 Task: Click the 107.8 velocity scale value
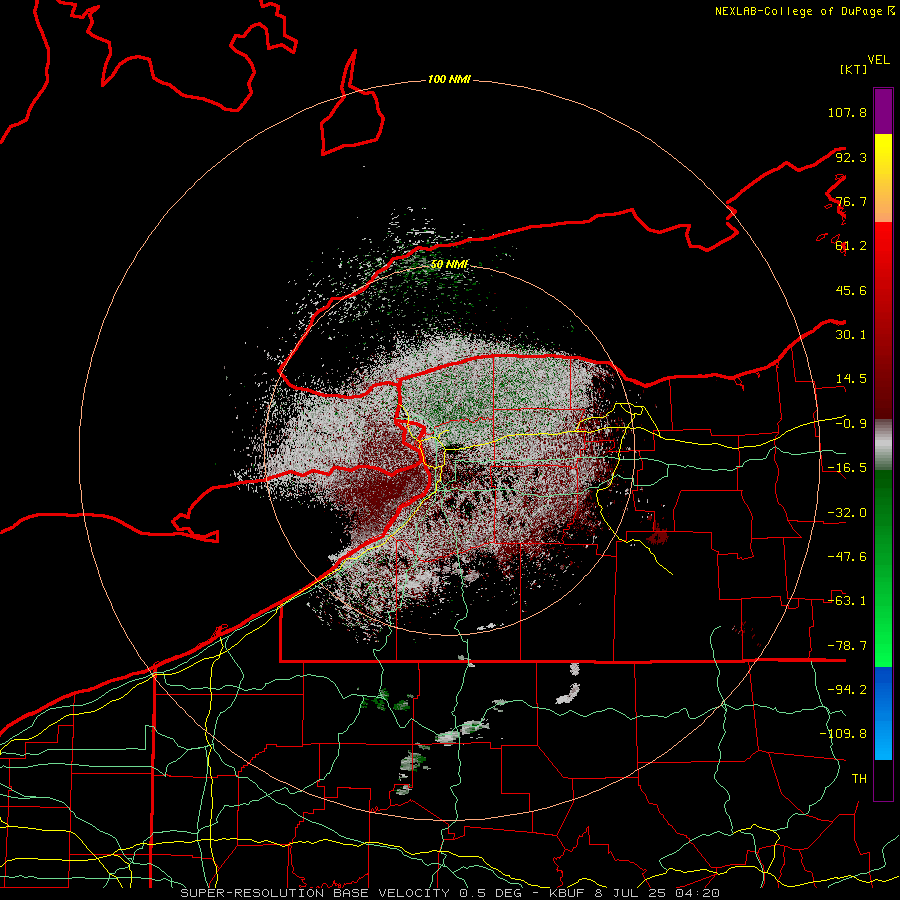coord(847,112)
